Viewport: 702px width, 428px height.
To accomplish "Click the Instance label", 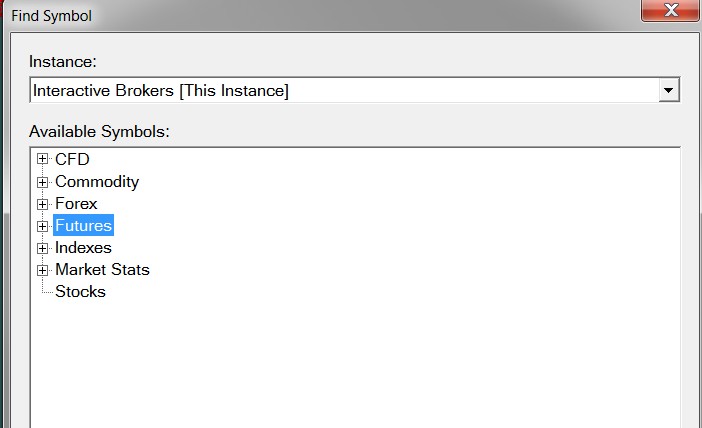I will click(x=62, y=61).
